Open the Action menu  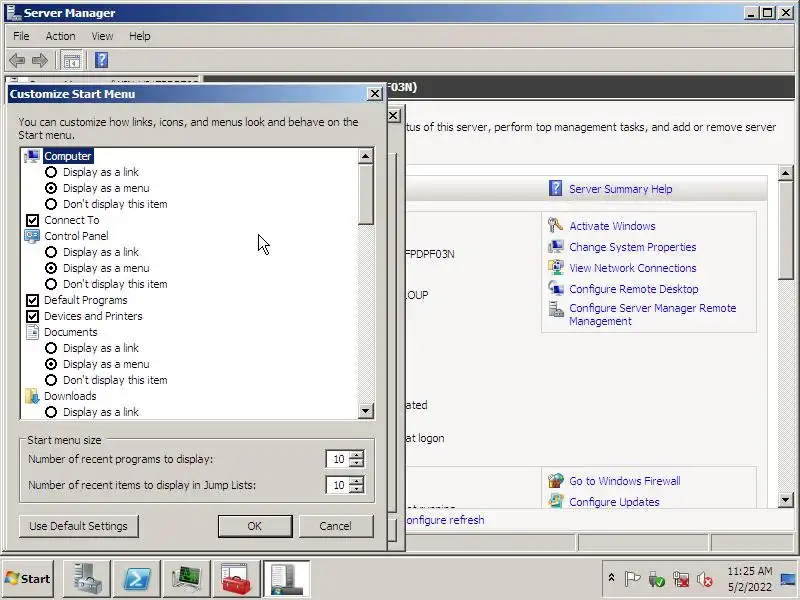tap(60, 36)
